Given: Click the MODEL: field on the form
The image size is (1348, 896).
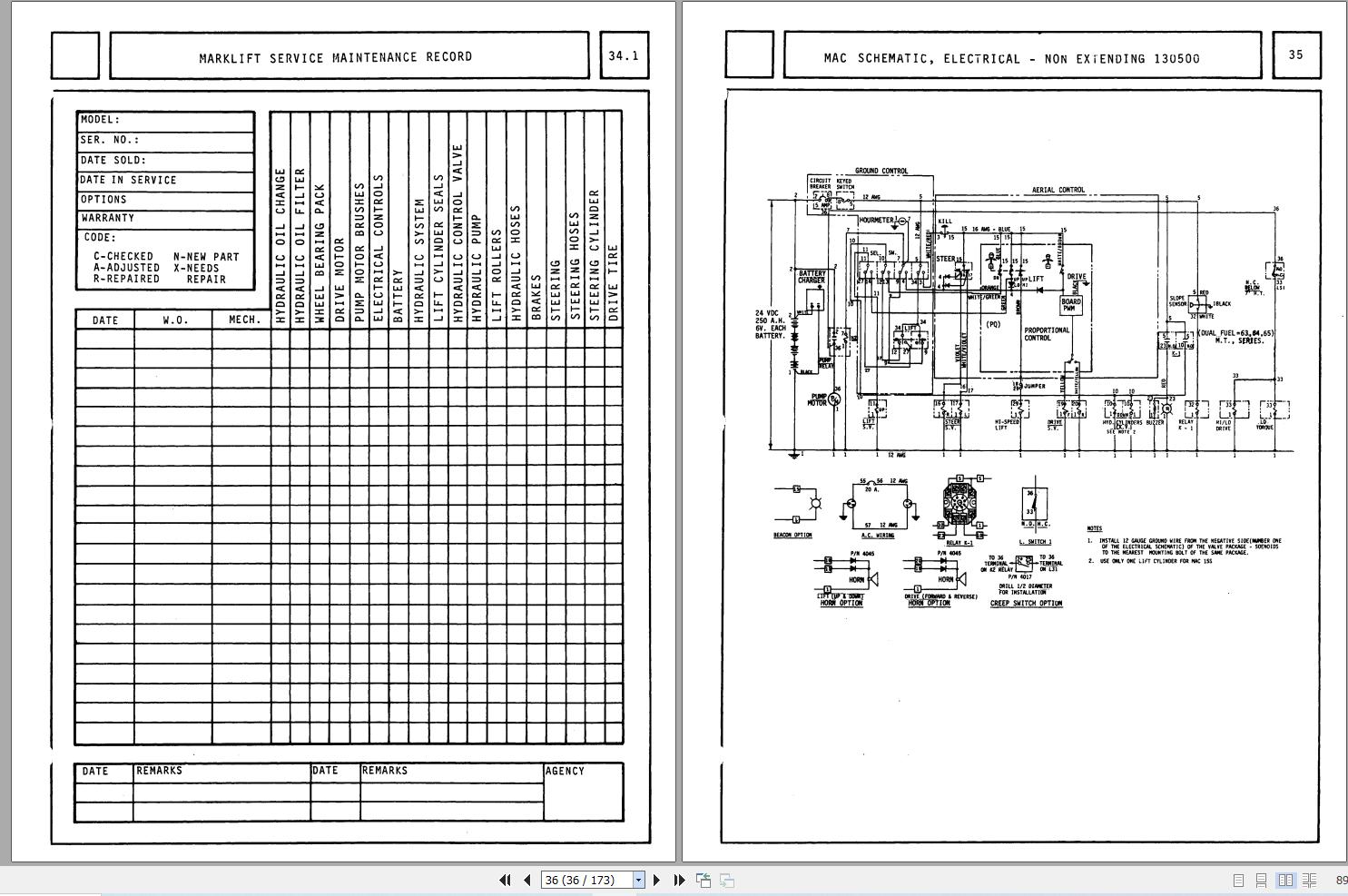Looking at the screenshot, I should (x=165, y=120).
